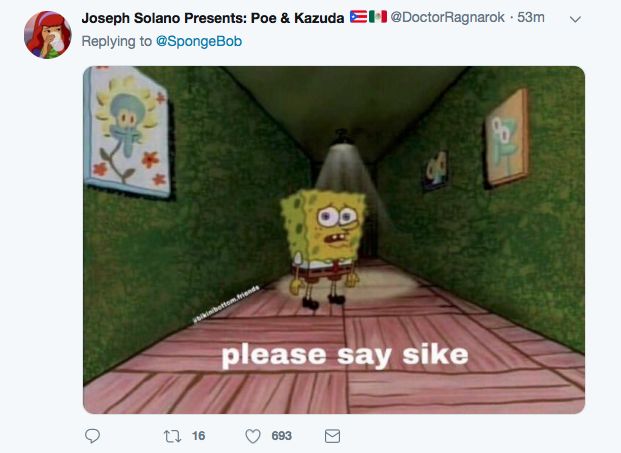
Task: Open Joseph Solano display name
Action: (x=213, y=18)
